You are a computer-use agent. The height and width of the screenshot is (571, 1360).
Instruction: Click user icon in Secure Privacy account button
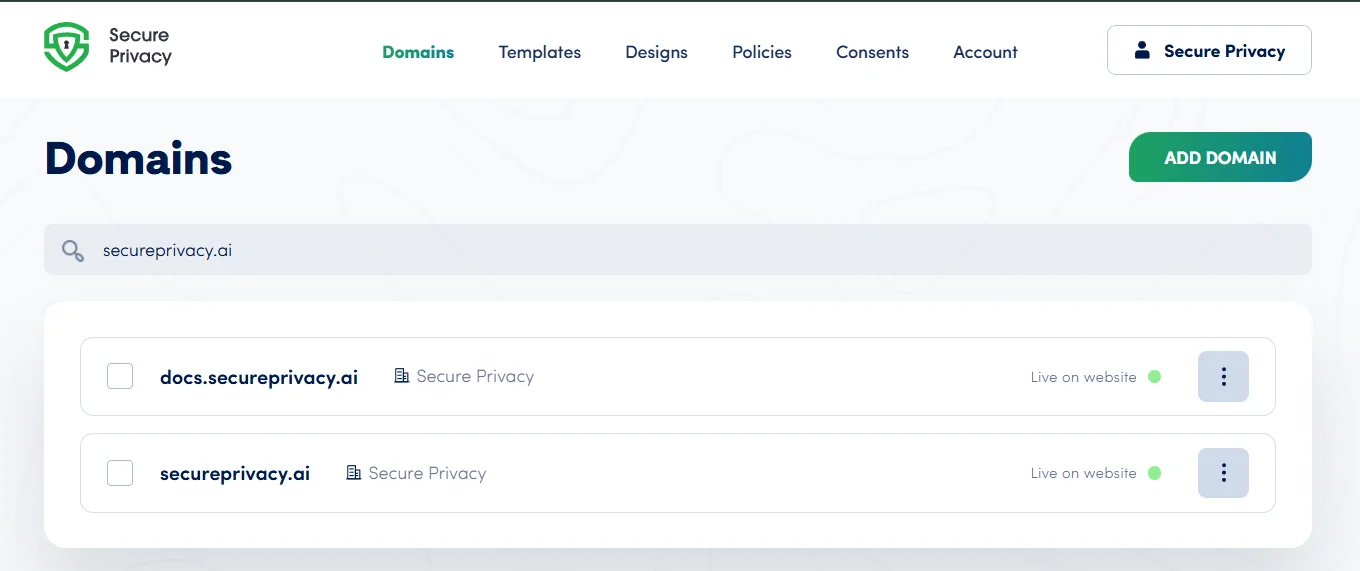click(1142, 50)
